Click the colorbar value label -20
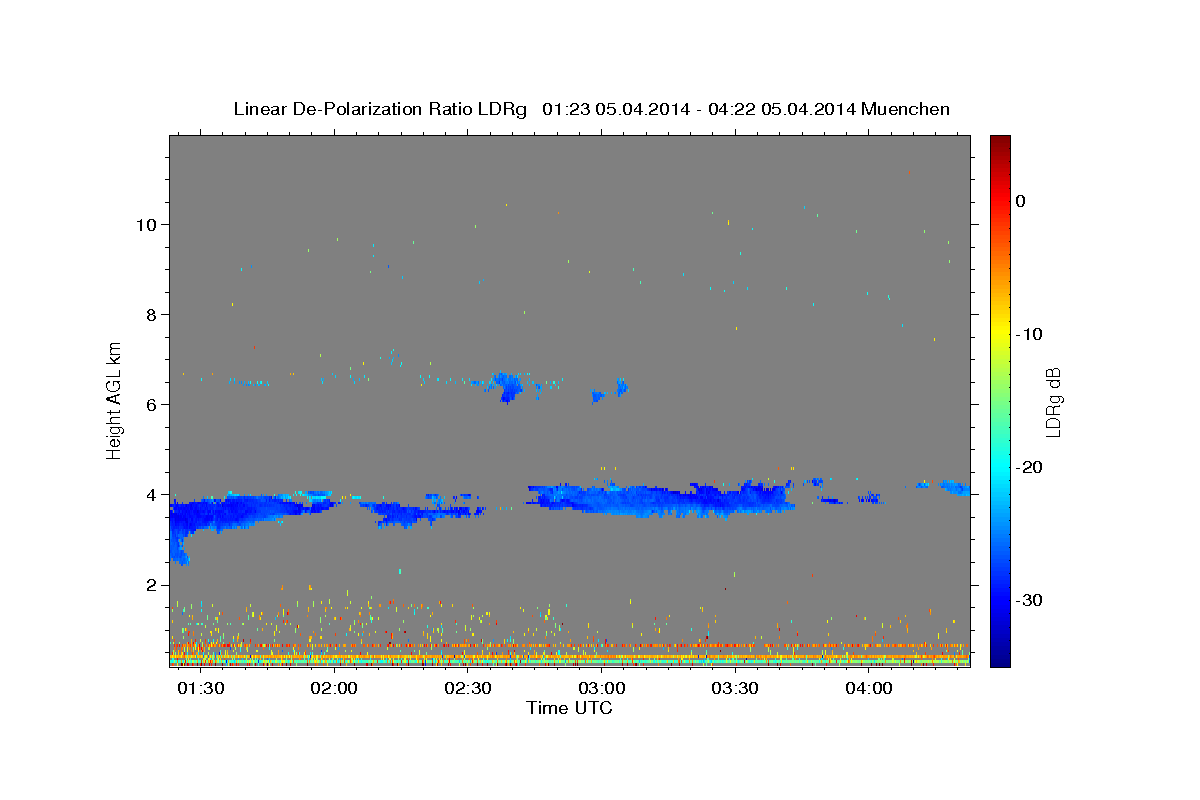1200x800 pixels. click(1030, 467)
